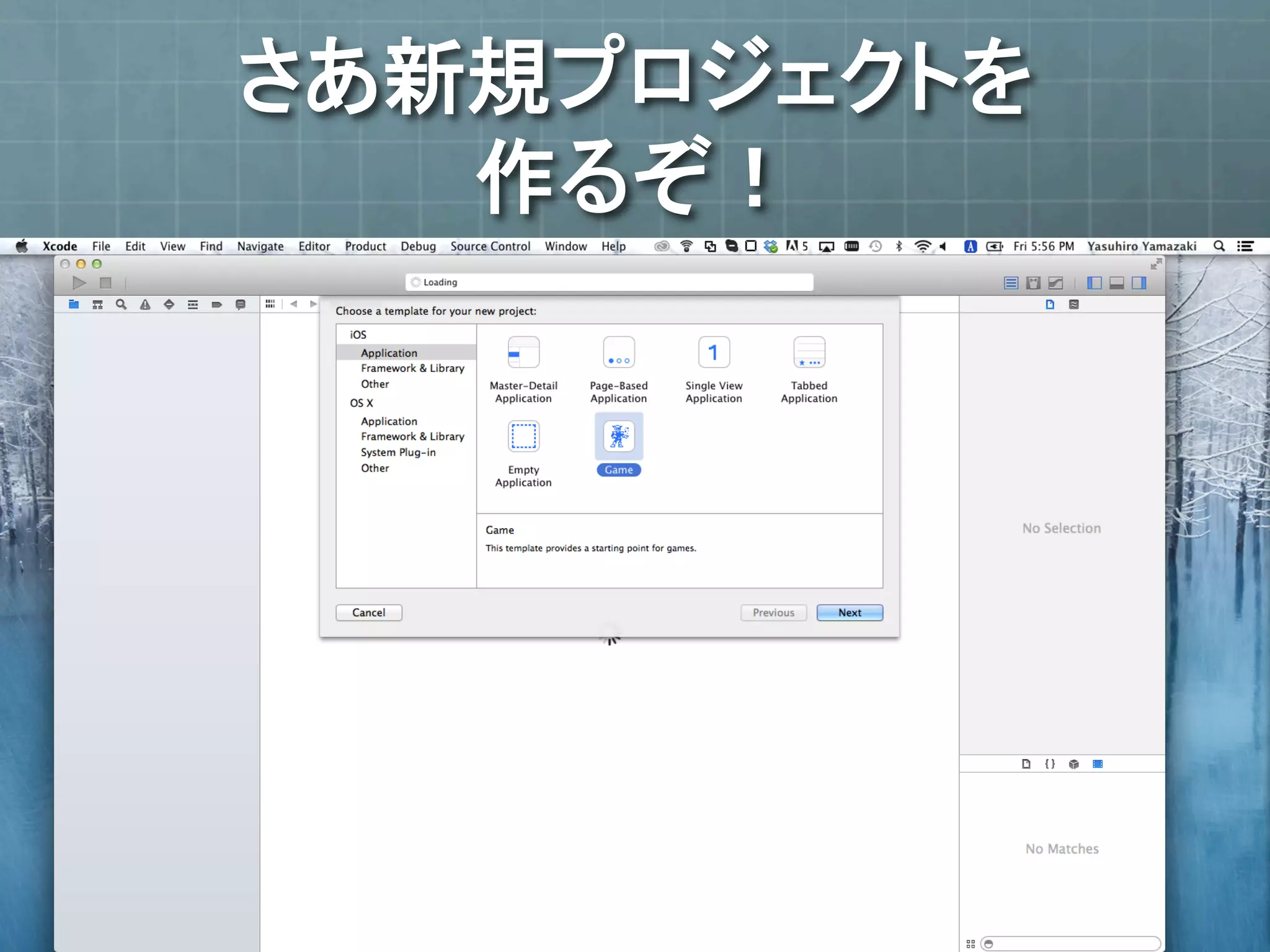Select Empty Application template
This screenshot has height=952, width=1270.
click(523, 454)
